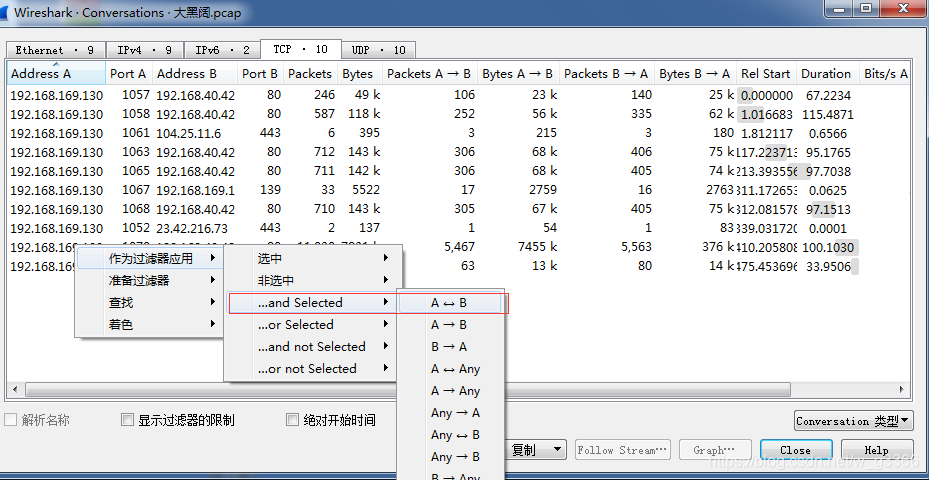This screenshot has width=929, height=480.
Task: Select row with Address B 192.168.169.1
Action: [459, 190]
